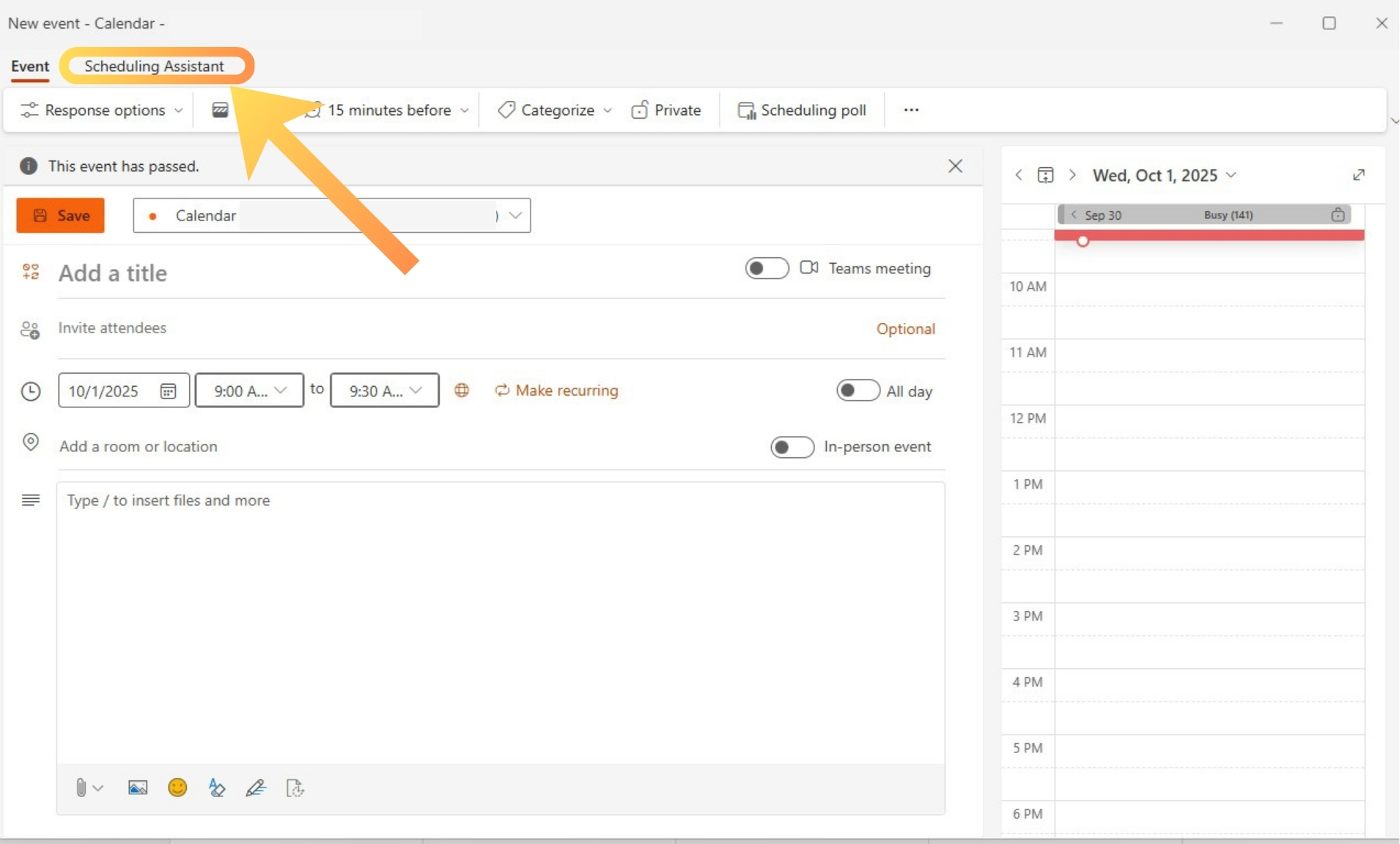Click the event description text area
The height and width of the screenshot is (844, 1400).
pos(501,623)
